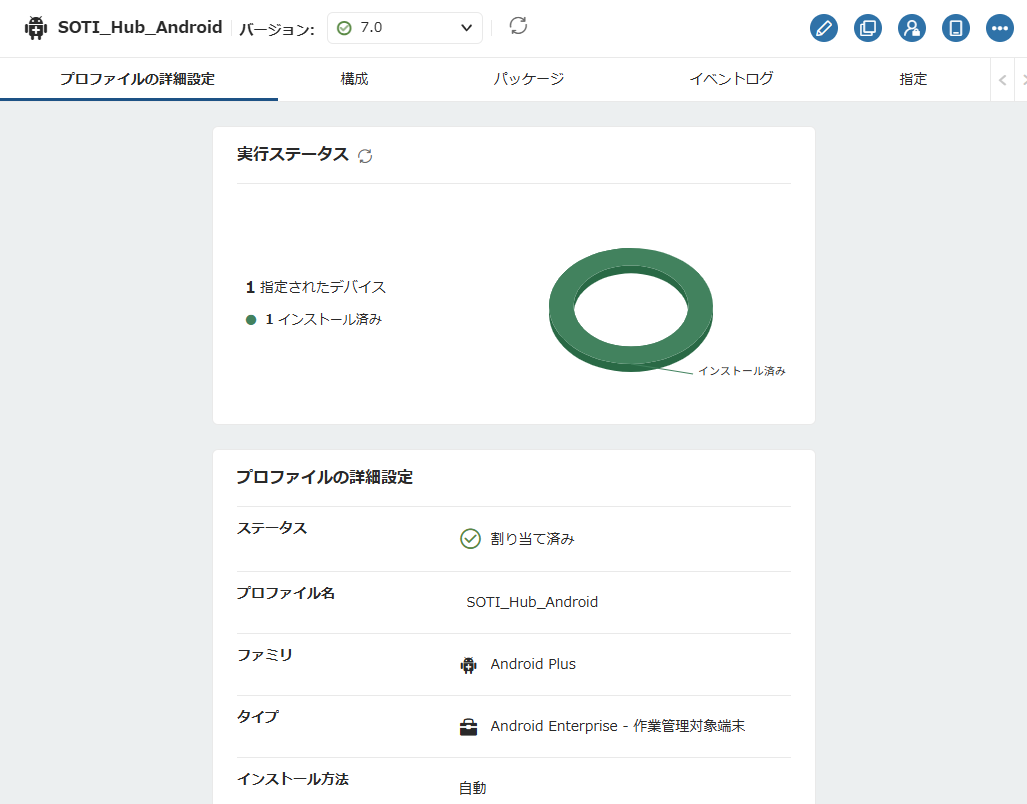This screenshot has height=804, width=1027.
Task: Click the device icon in header
Action: 956,28
